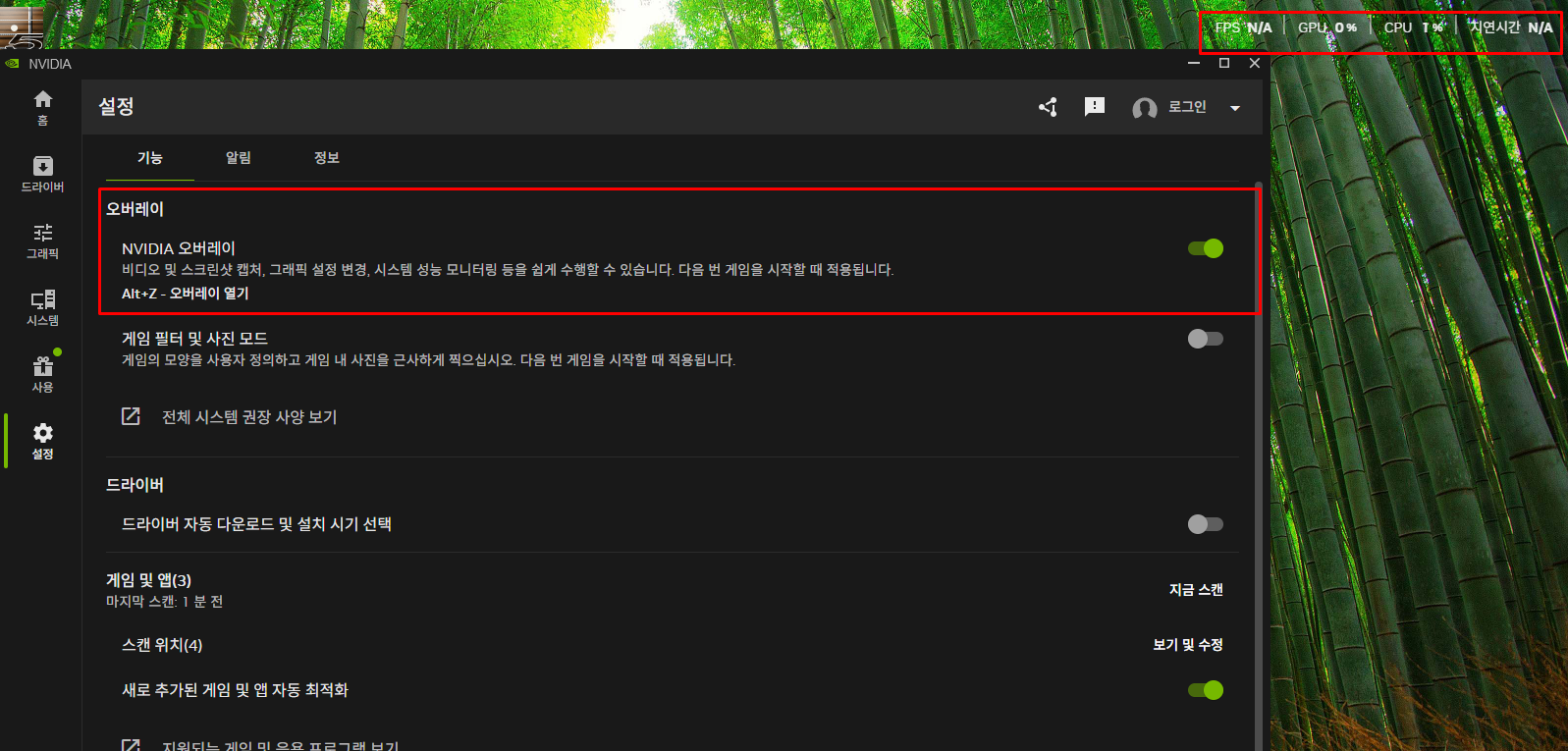Enable 드라이버 자동 다운로드 toggle
Viewport: 1568px width, 751px height.
1206,524
